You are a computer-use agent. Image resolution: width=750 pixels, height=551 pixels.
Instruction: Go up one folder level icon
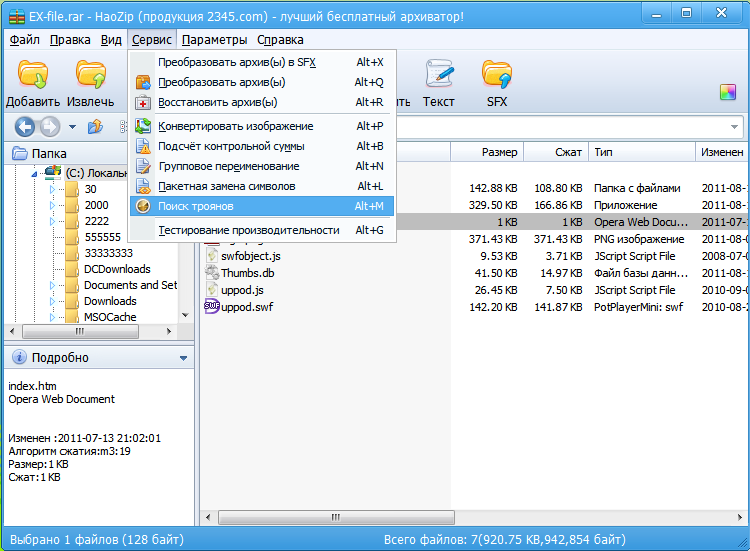95,127
